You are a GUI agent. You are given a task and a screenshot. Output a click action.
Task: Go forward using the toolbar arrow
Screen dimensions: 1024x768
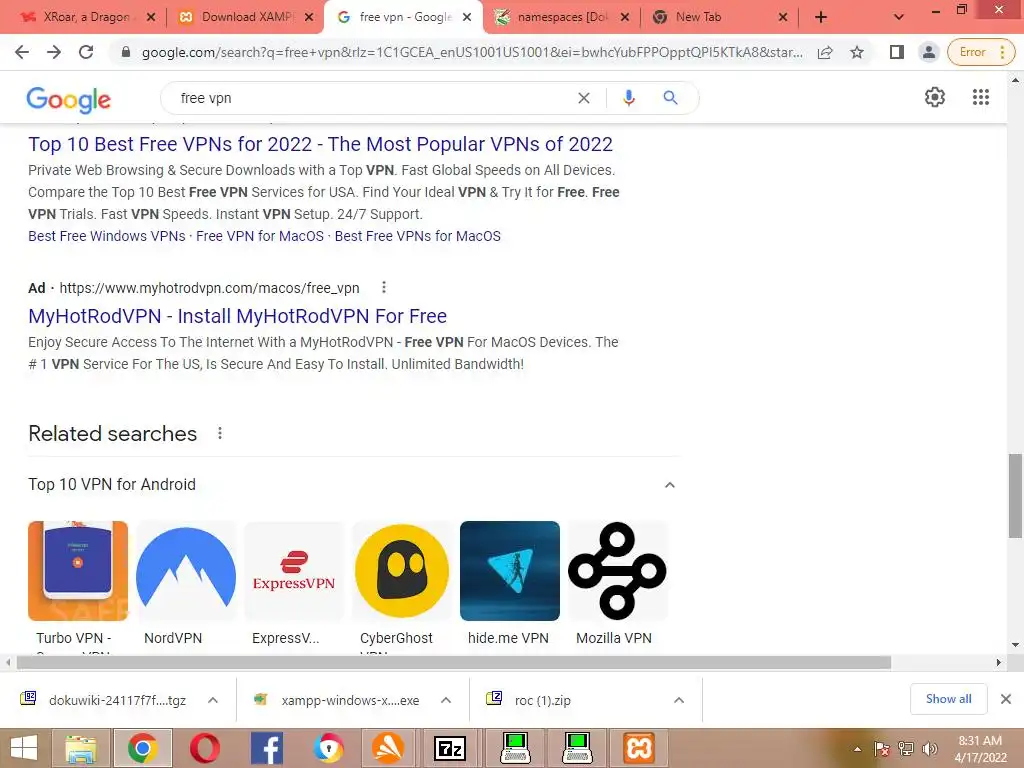[x=54, y=52]
